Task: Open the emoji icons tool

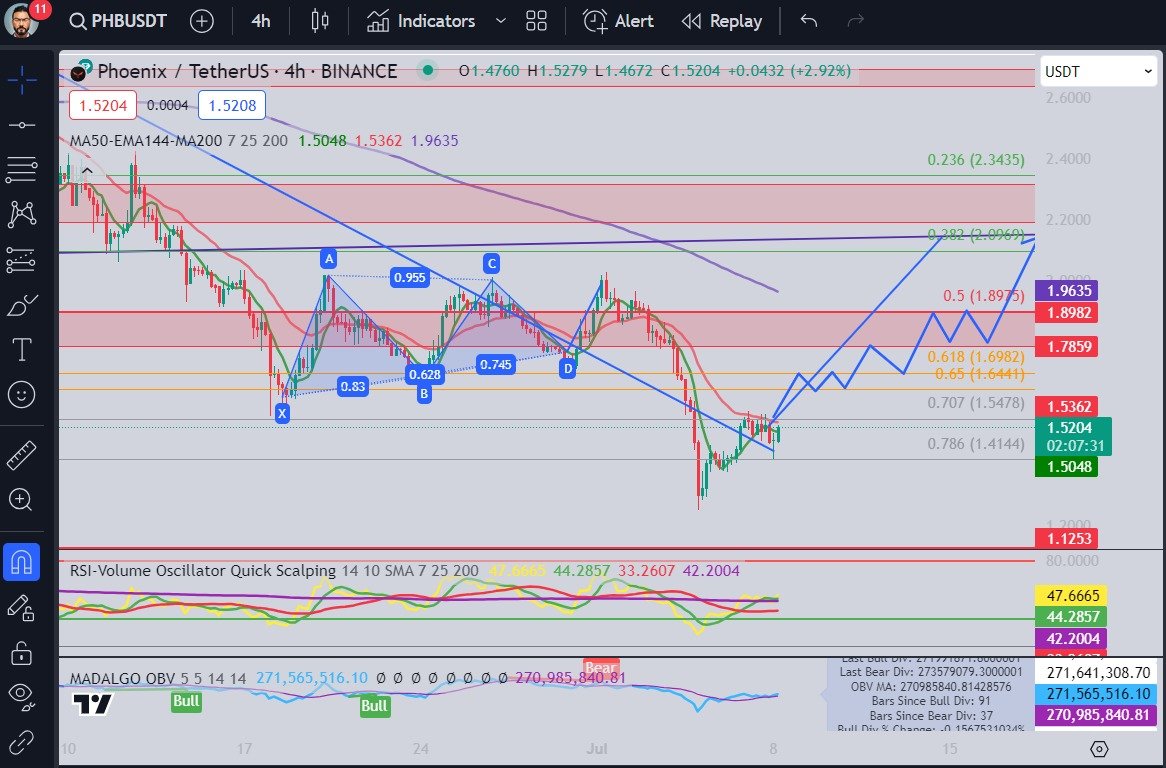Action: [x=22, y=394]
